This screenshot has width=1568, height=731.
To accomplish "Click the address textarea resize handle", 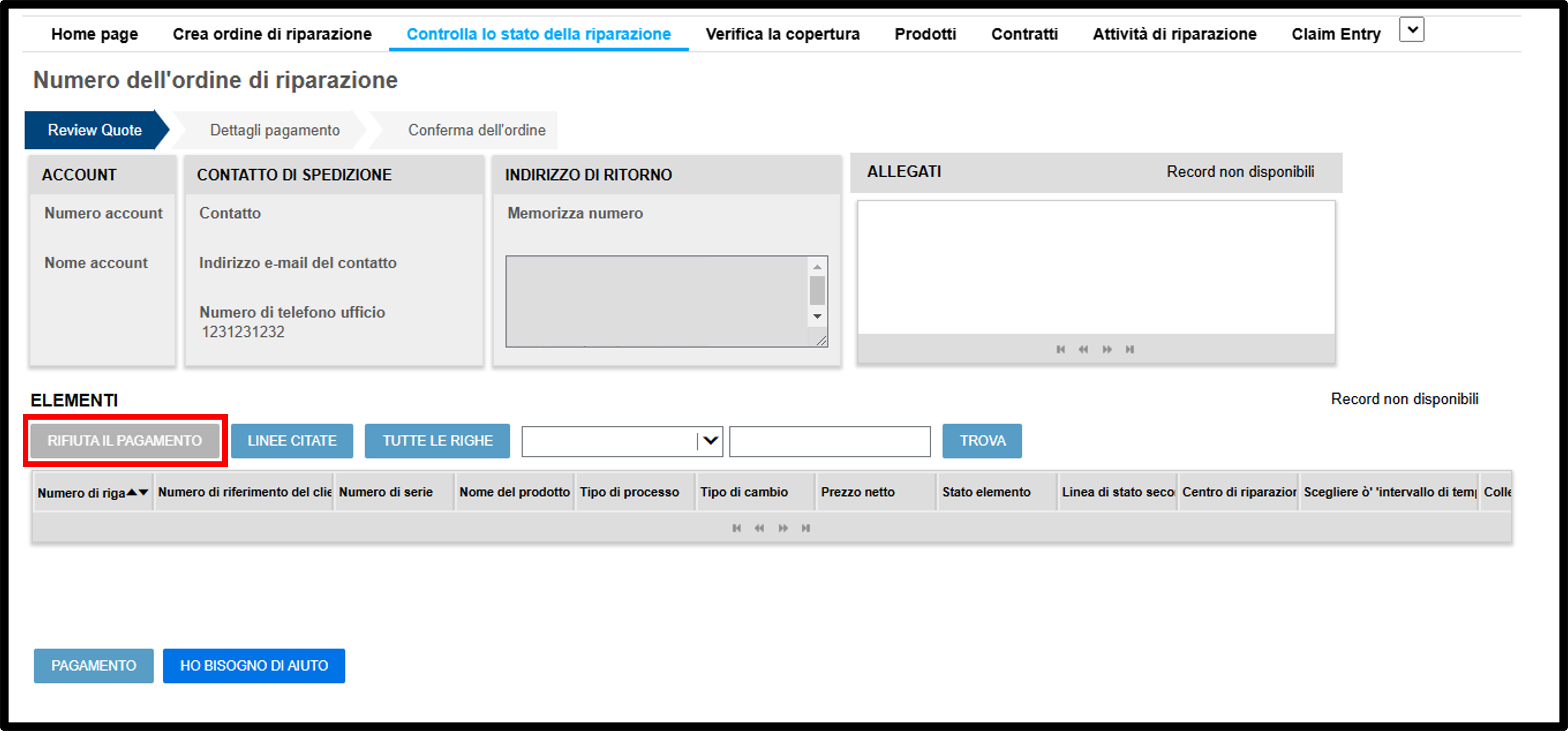I will click(821, 341).
